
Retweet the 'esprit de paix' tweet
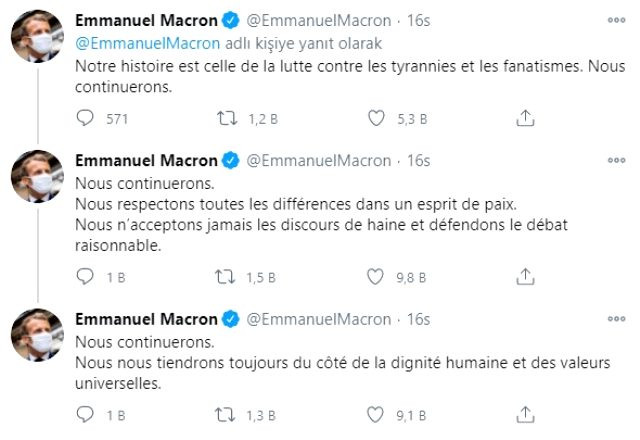(x=229, y=276)
